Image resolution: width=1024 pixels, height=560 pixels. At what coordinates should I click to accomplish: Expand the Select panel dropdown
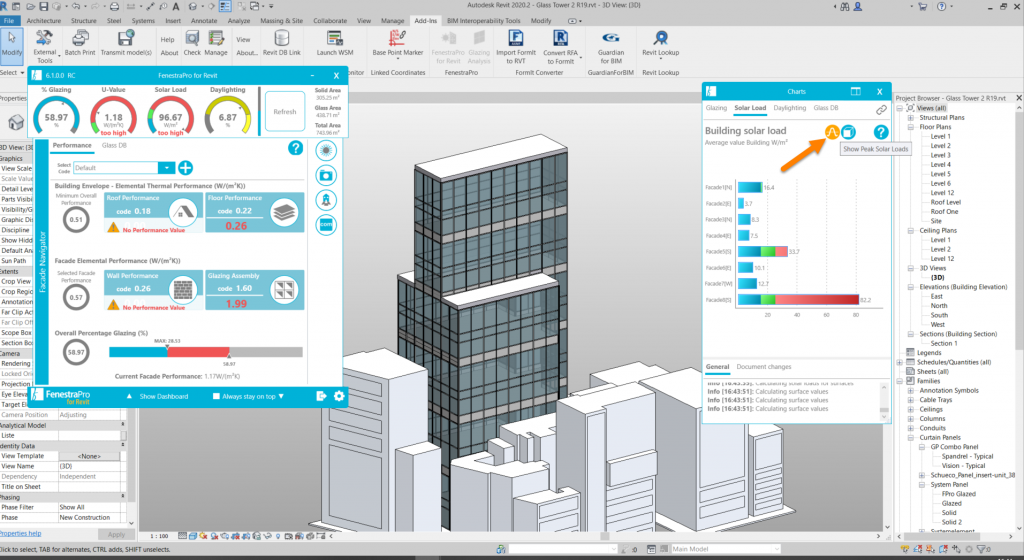tap(12, 72)
